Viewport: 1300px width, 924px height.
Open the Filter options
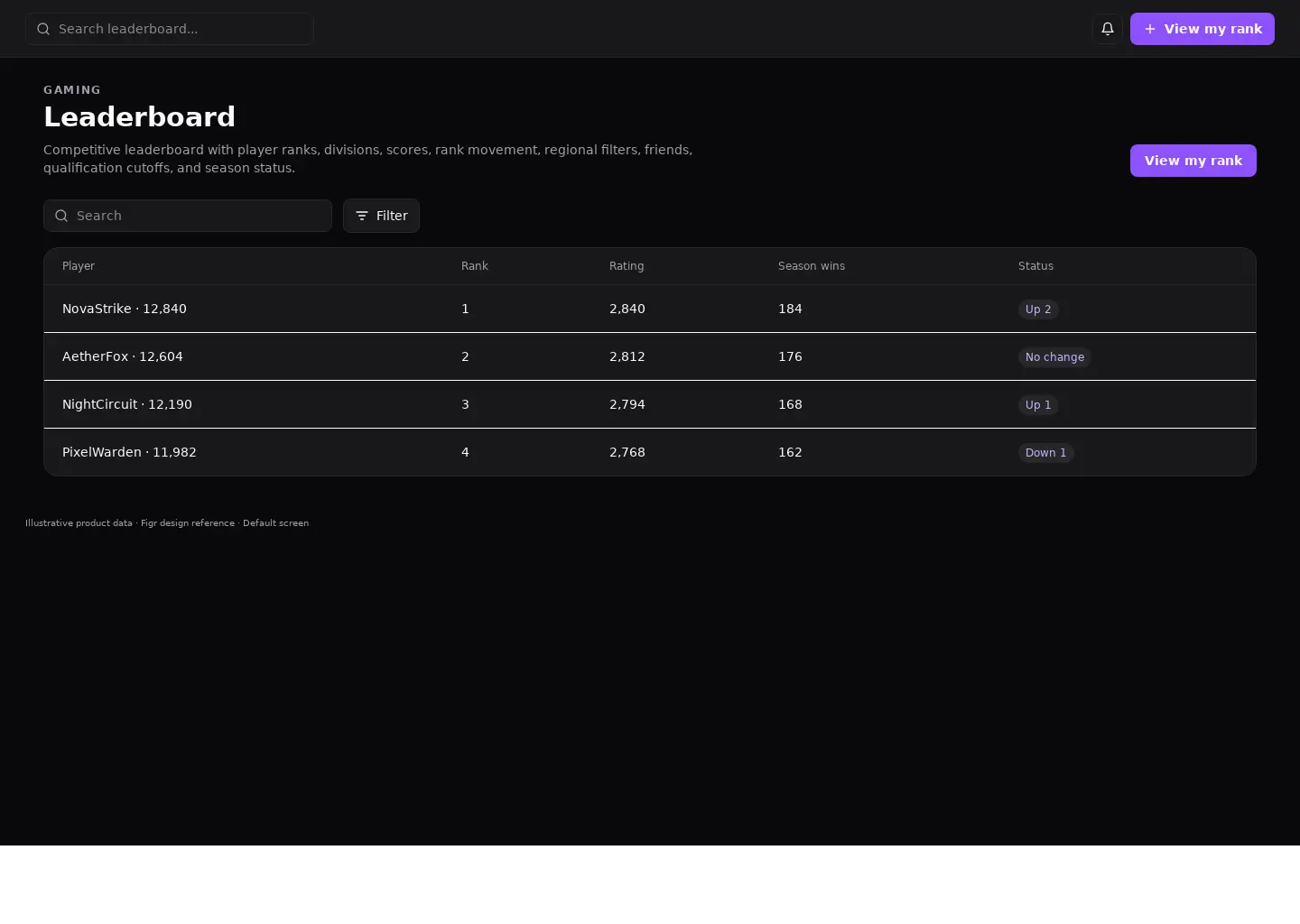pyautogui.click(x=381, y=216)
